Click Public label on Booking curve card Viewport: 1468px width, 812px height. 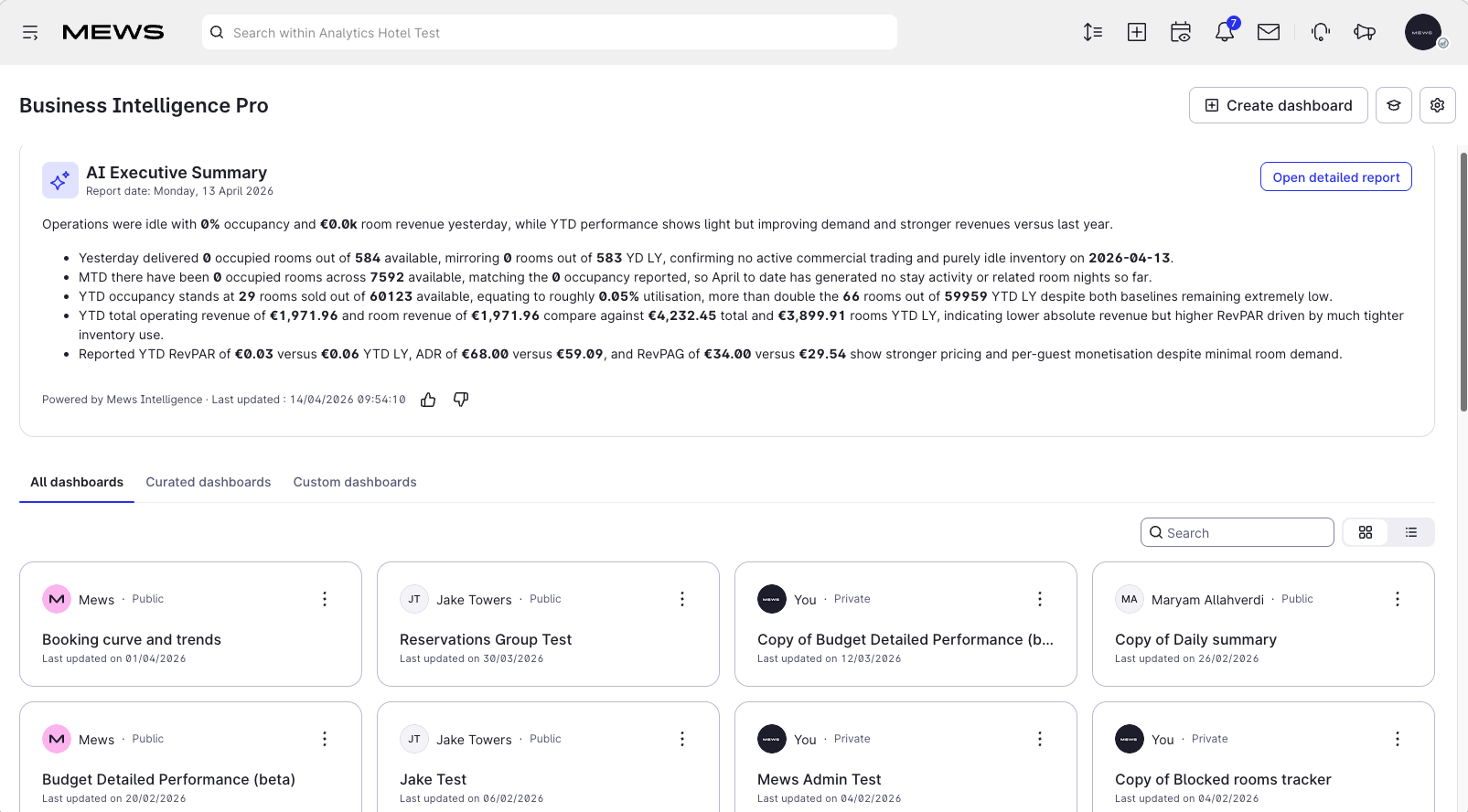[148, 599]
